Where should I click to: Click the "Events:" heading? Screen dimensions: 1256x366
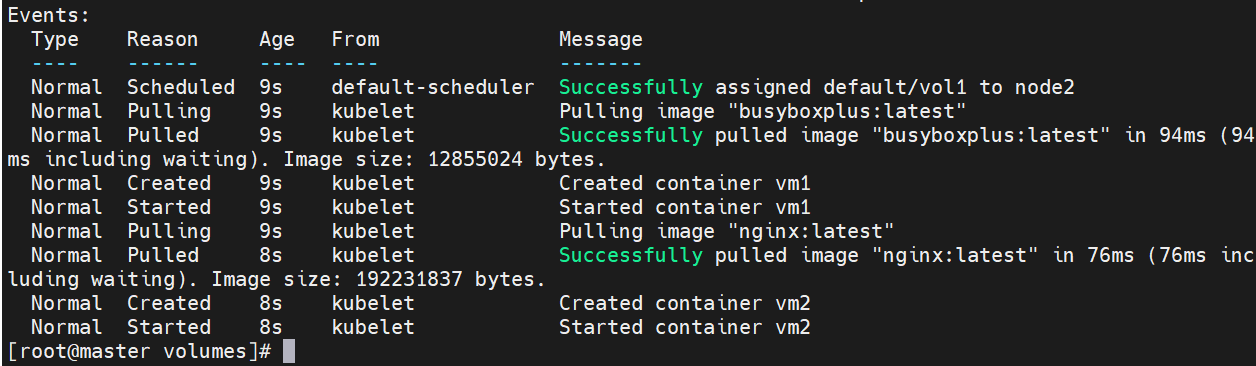pyautogui.click(x=48, y=16)
